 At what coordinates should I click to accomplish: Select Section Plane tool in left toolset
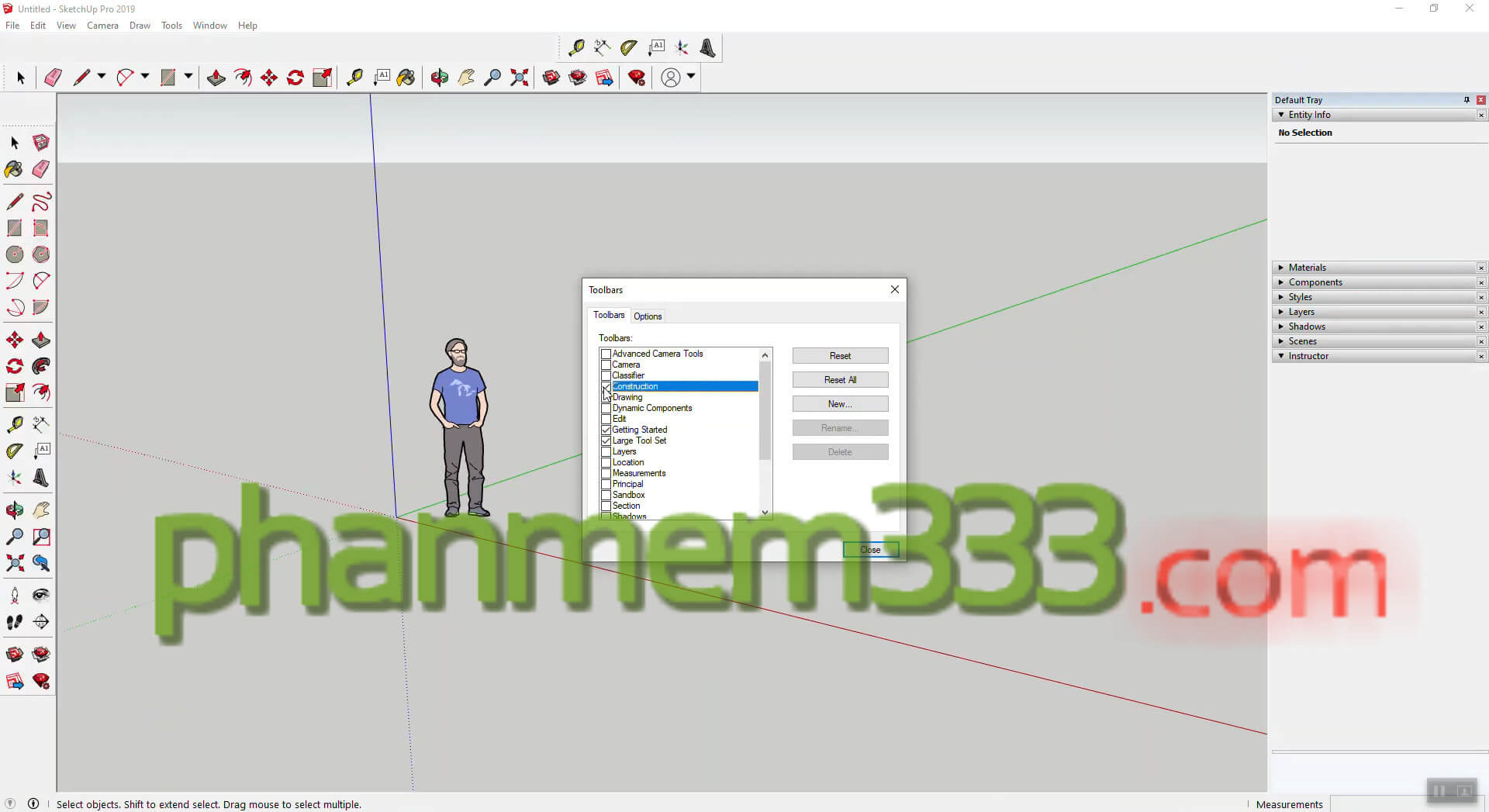click(41, 622)
